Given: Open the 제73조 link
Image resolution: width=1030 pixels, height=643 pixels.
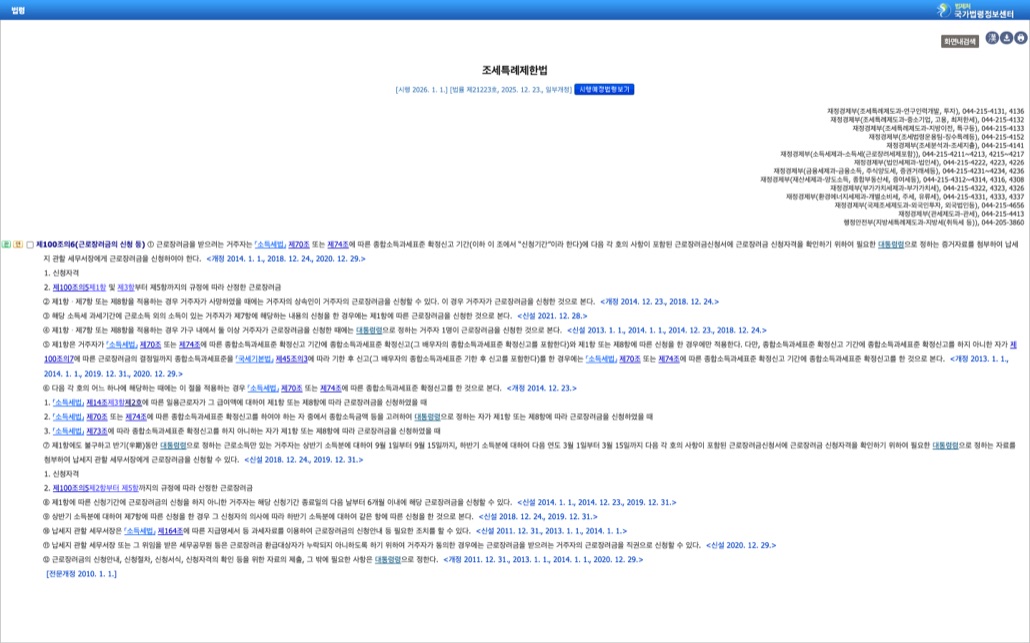Looking at the screenshot, I should (x=97, y=431).
